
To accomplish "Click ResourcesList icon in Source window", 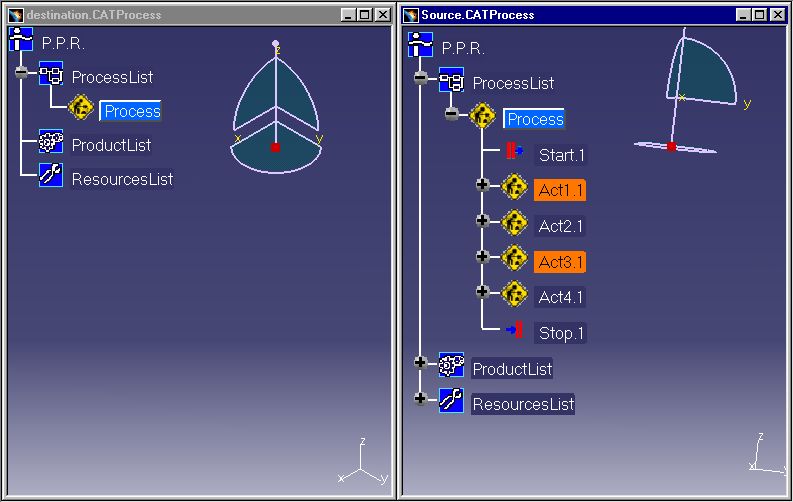I will 452,402.
